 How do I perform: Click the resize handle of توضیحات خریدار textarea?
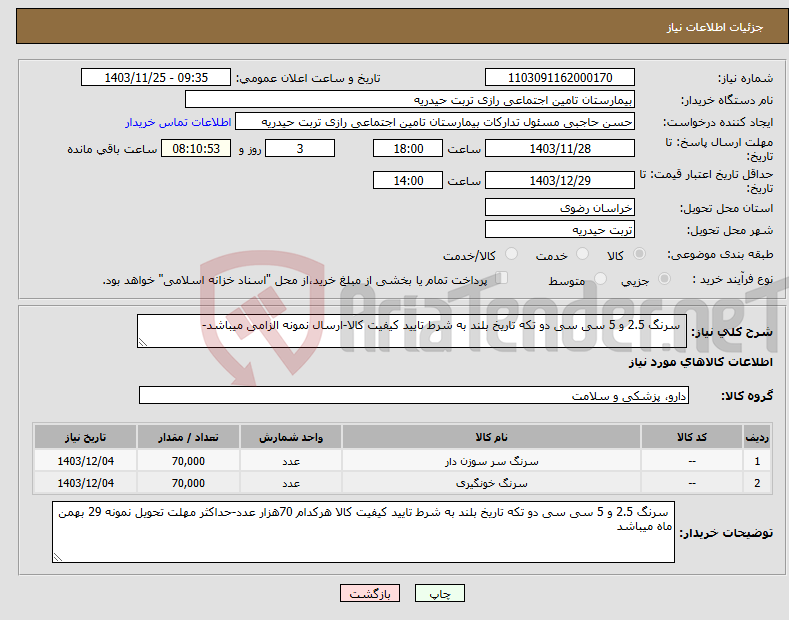(58, 557)
